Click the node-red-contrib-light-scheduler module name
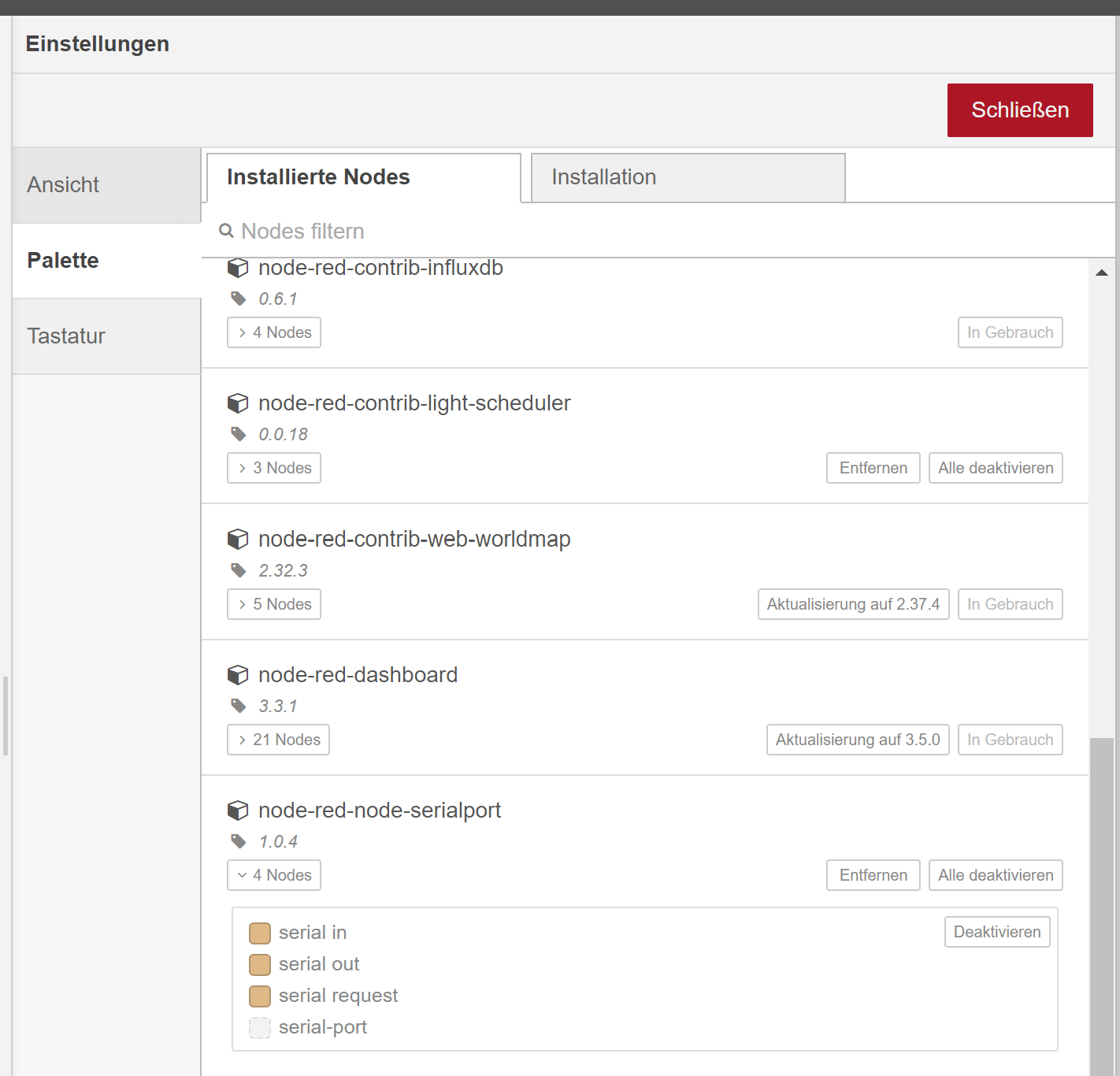This screenshot has height=1076, width=1120. click(414, 403)
